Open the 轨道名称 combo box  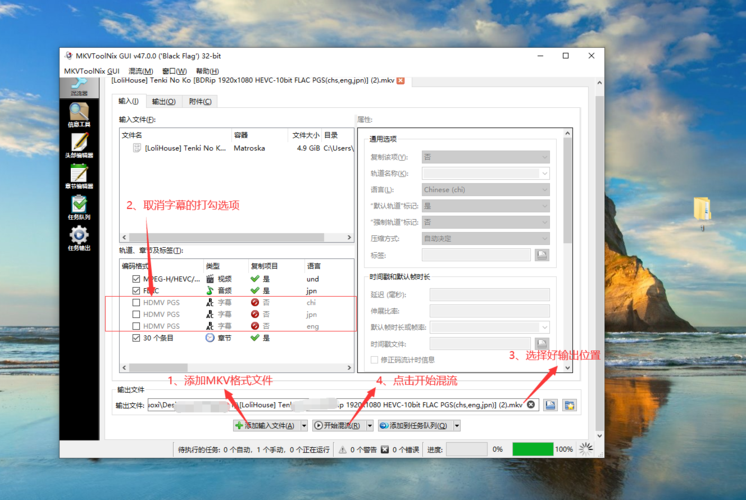coord(485,173)
